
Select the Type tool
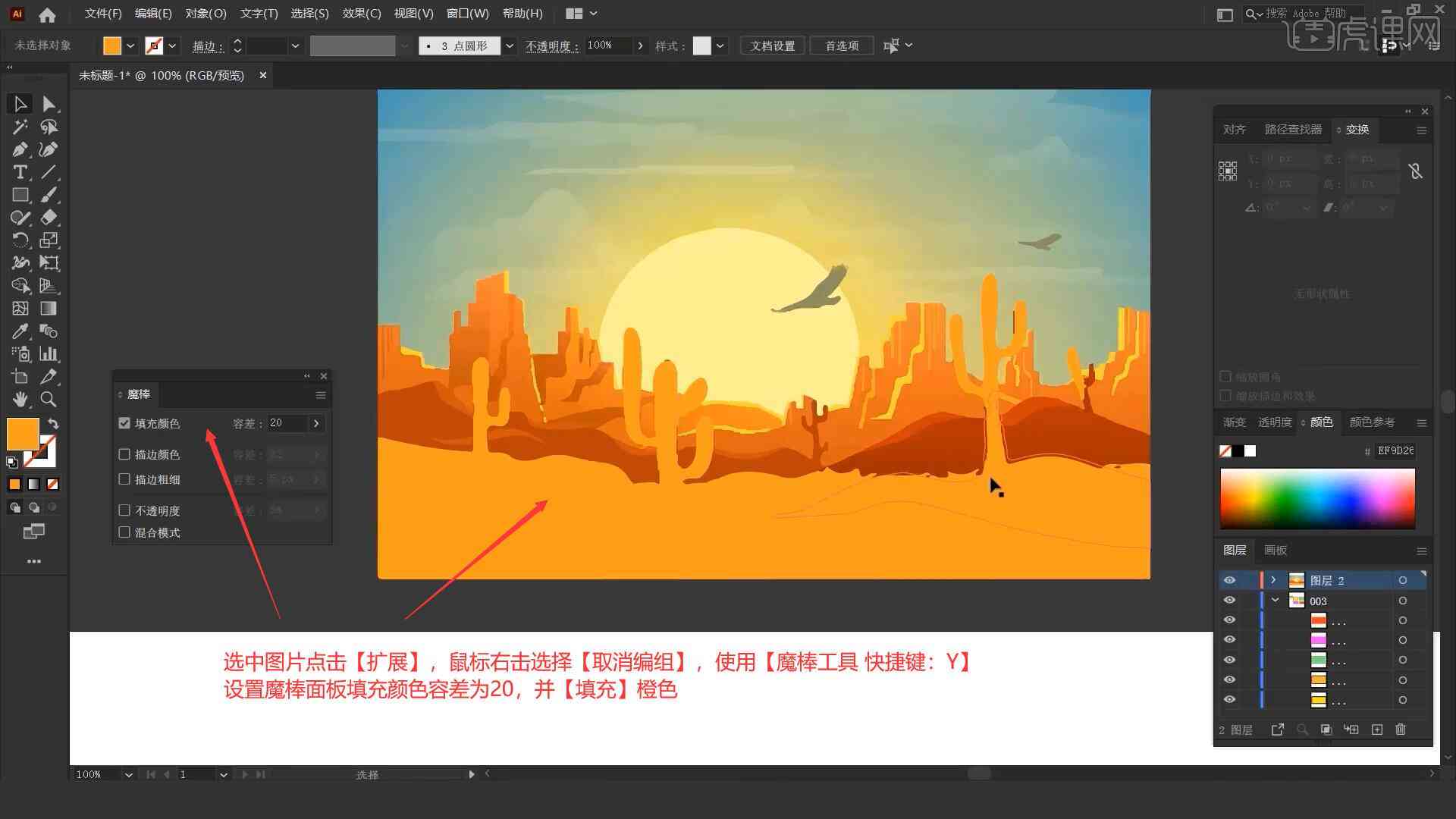(18, 172)
